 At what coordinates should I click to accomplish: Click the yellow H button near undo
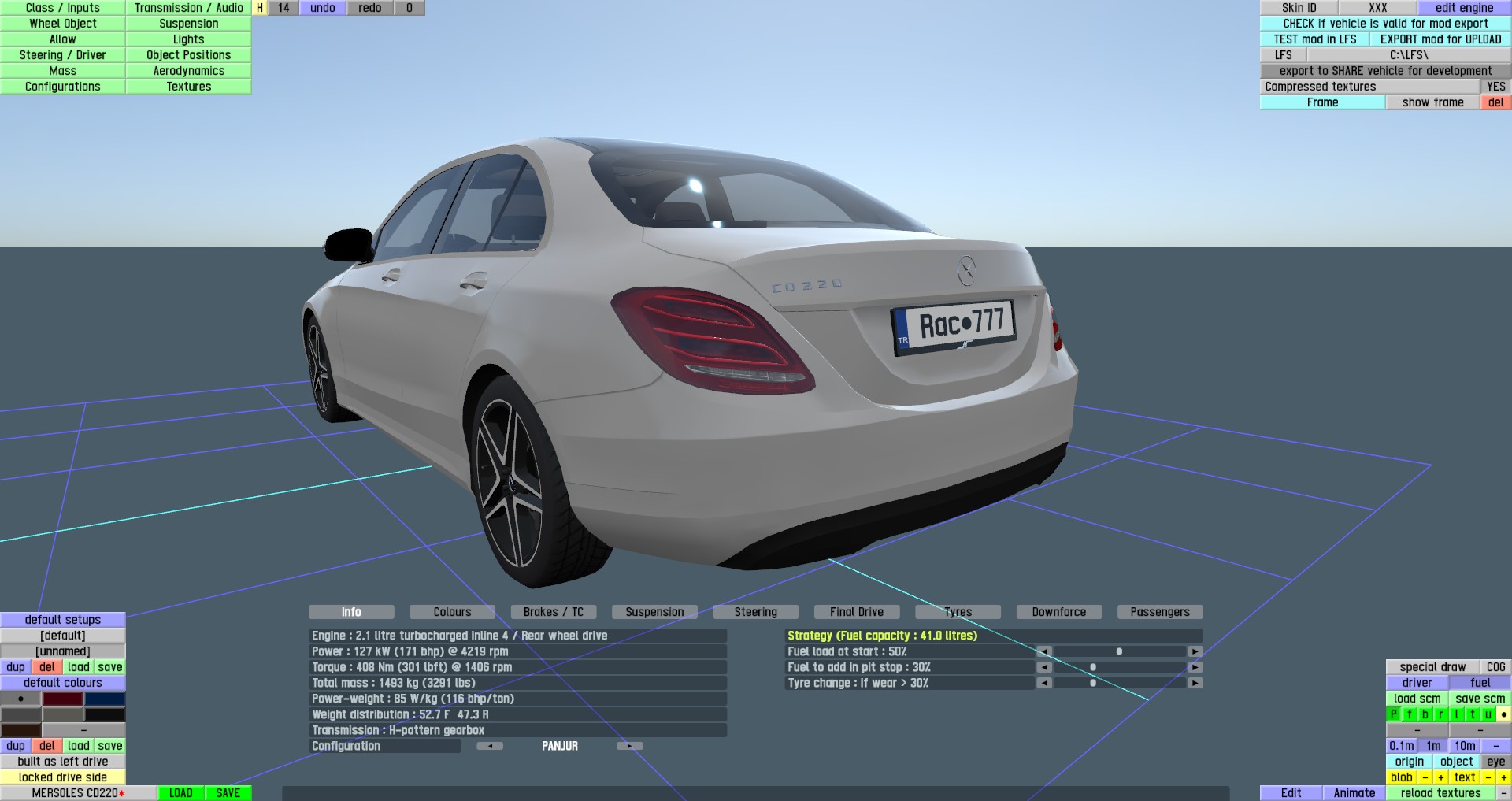point(260,8)
